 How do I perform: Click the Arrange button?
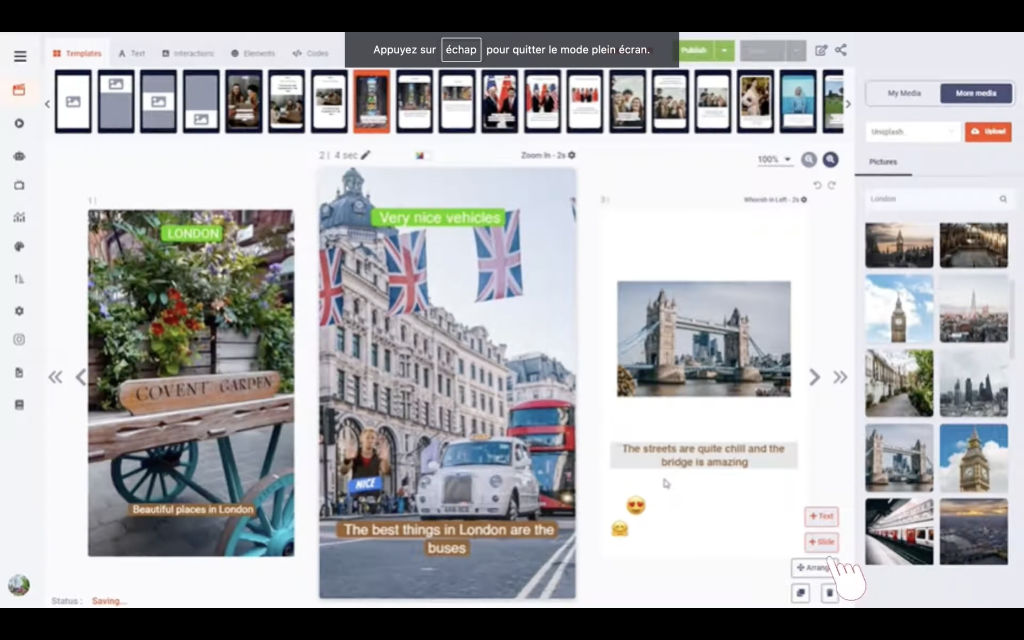pyautogui.click(x=812, y=568)
